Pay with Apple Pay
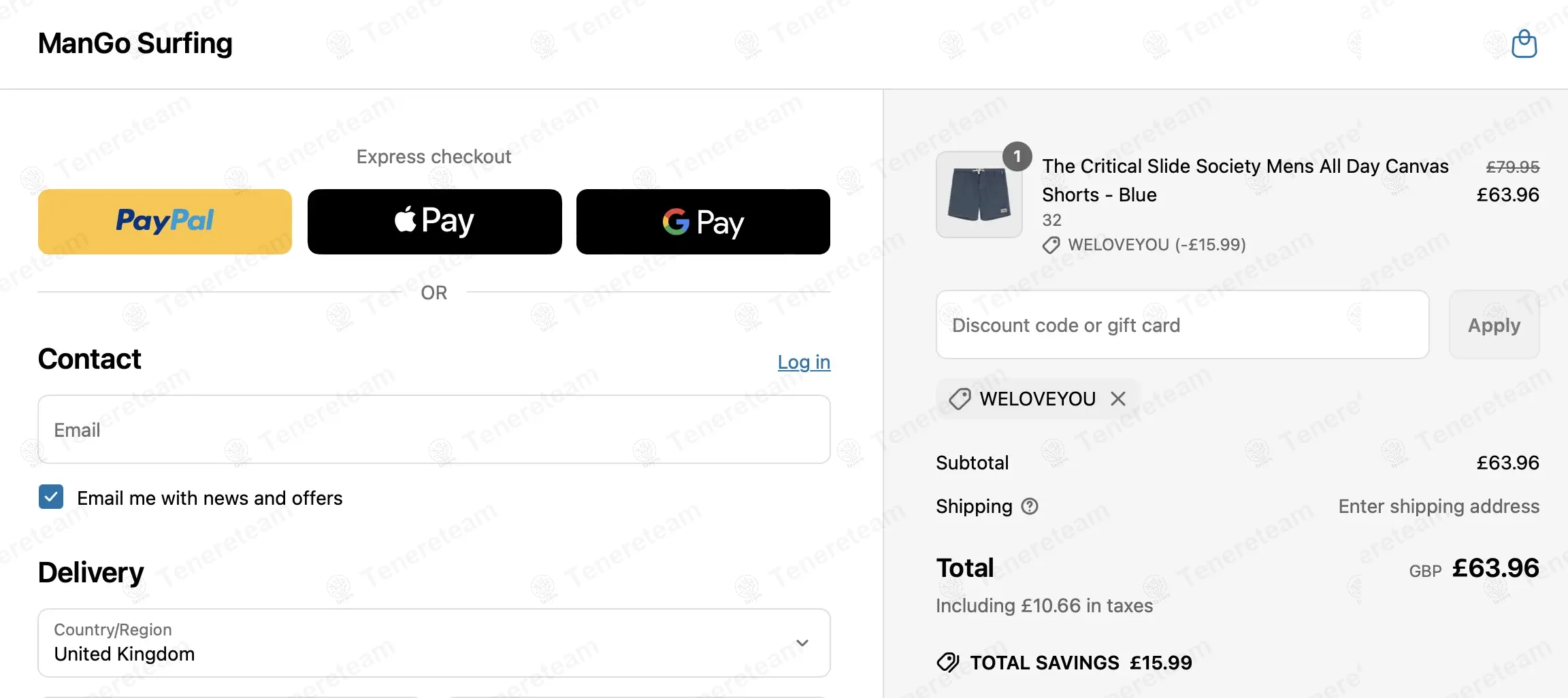Screen dimensions: 1568x698 [x=434, y=222]
